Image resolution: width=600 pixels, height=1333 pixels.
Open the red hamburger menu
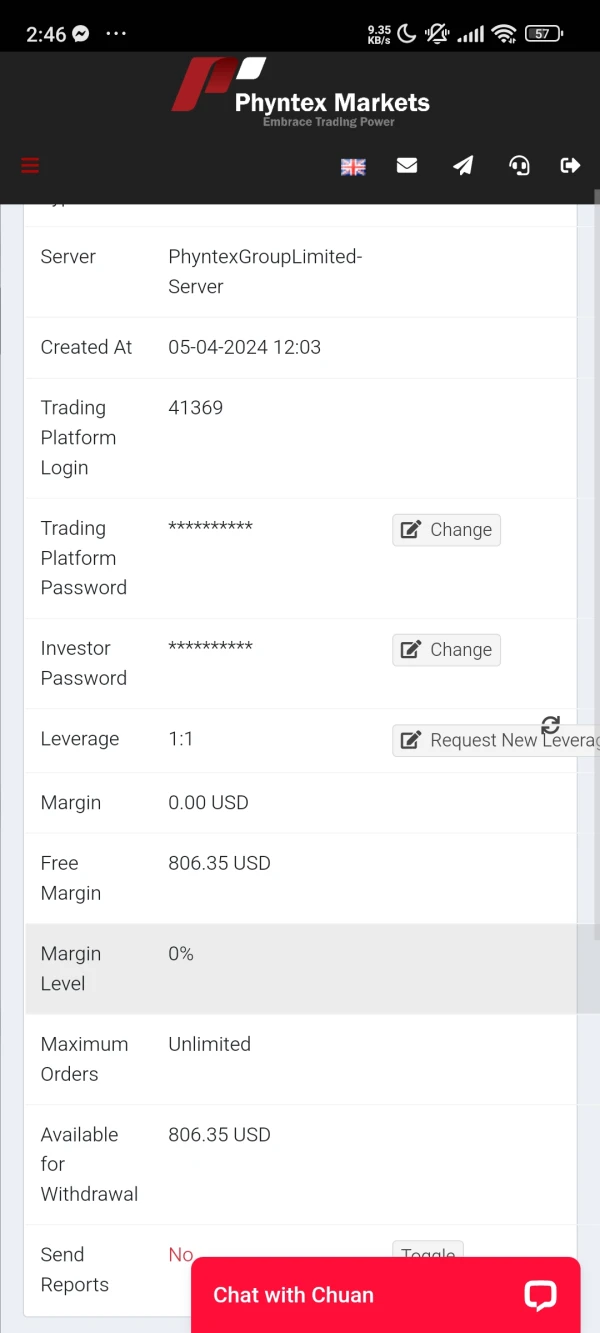[x=30, y=166]
